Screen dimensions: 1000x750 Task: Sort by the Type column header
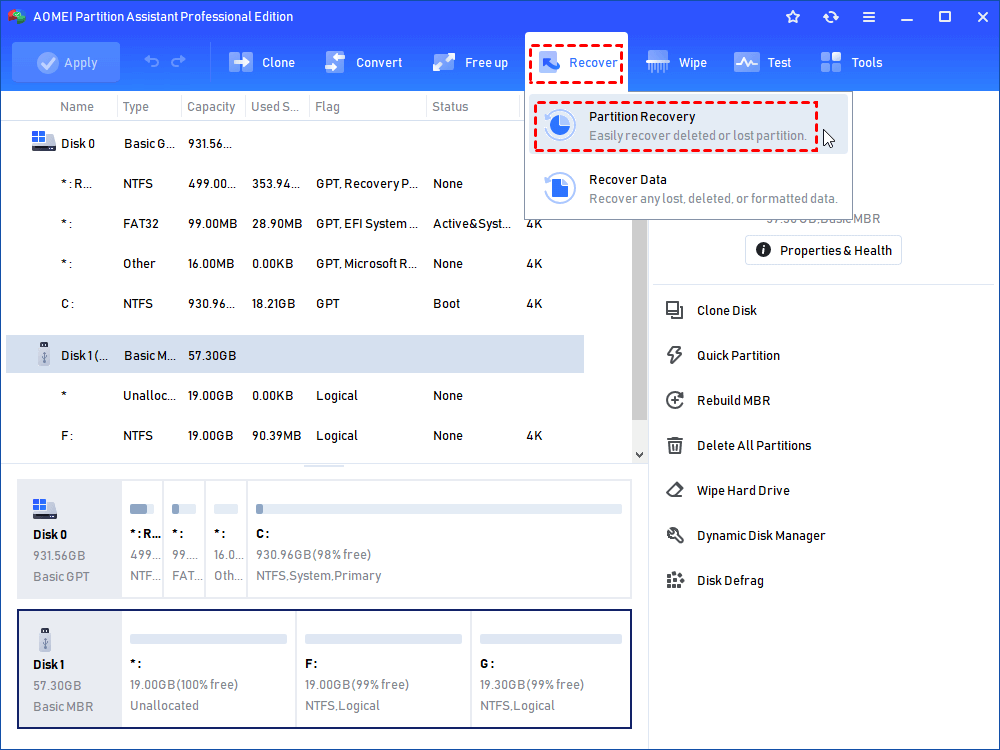click(x=135, y=107)
